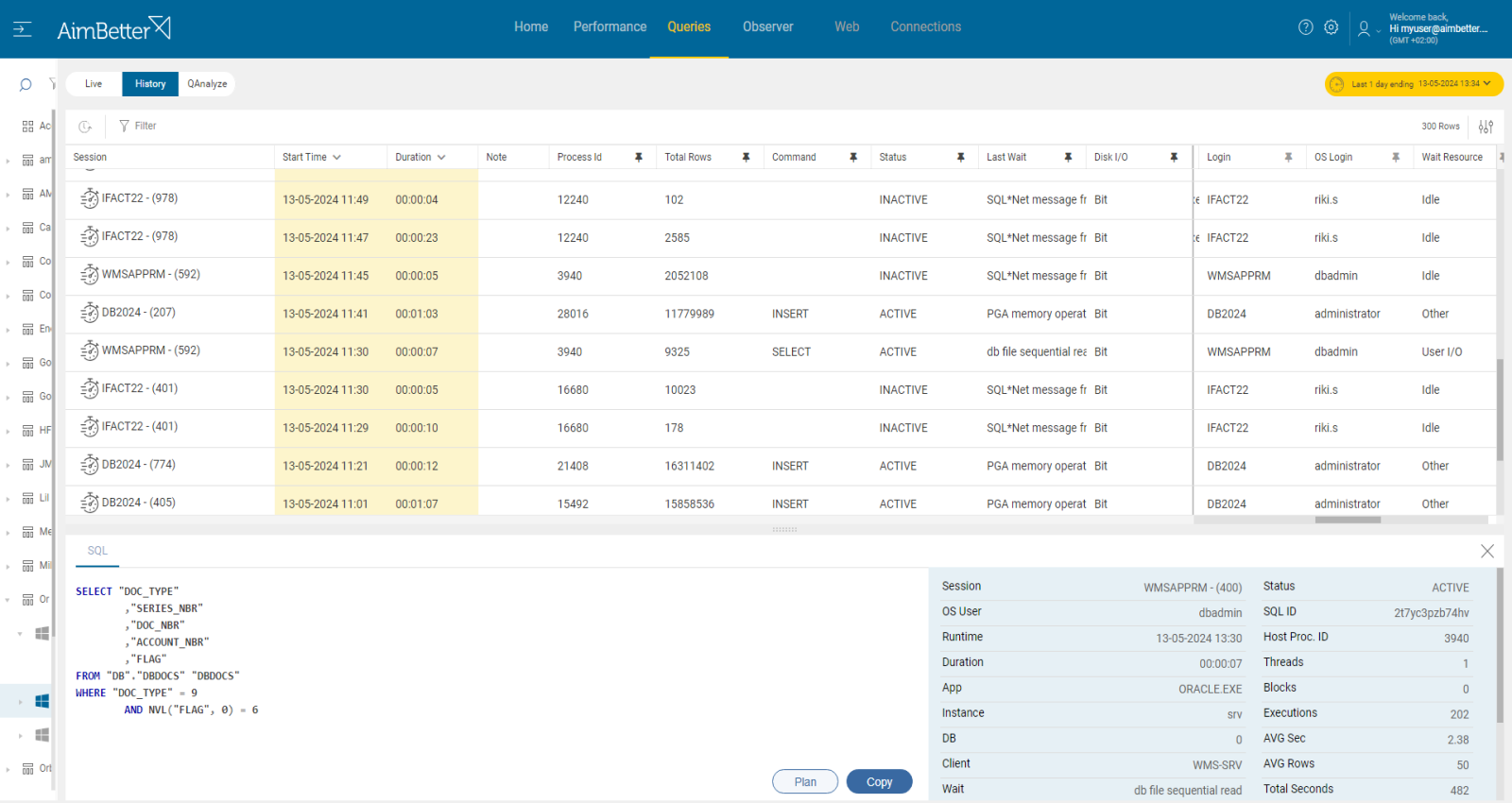Expand the 'HF' sidebar tree node

coord(8,431)
